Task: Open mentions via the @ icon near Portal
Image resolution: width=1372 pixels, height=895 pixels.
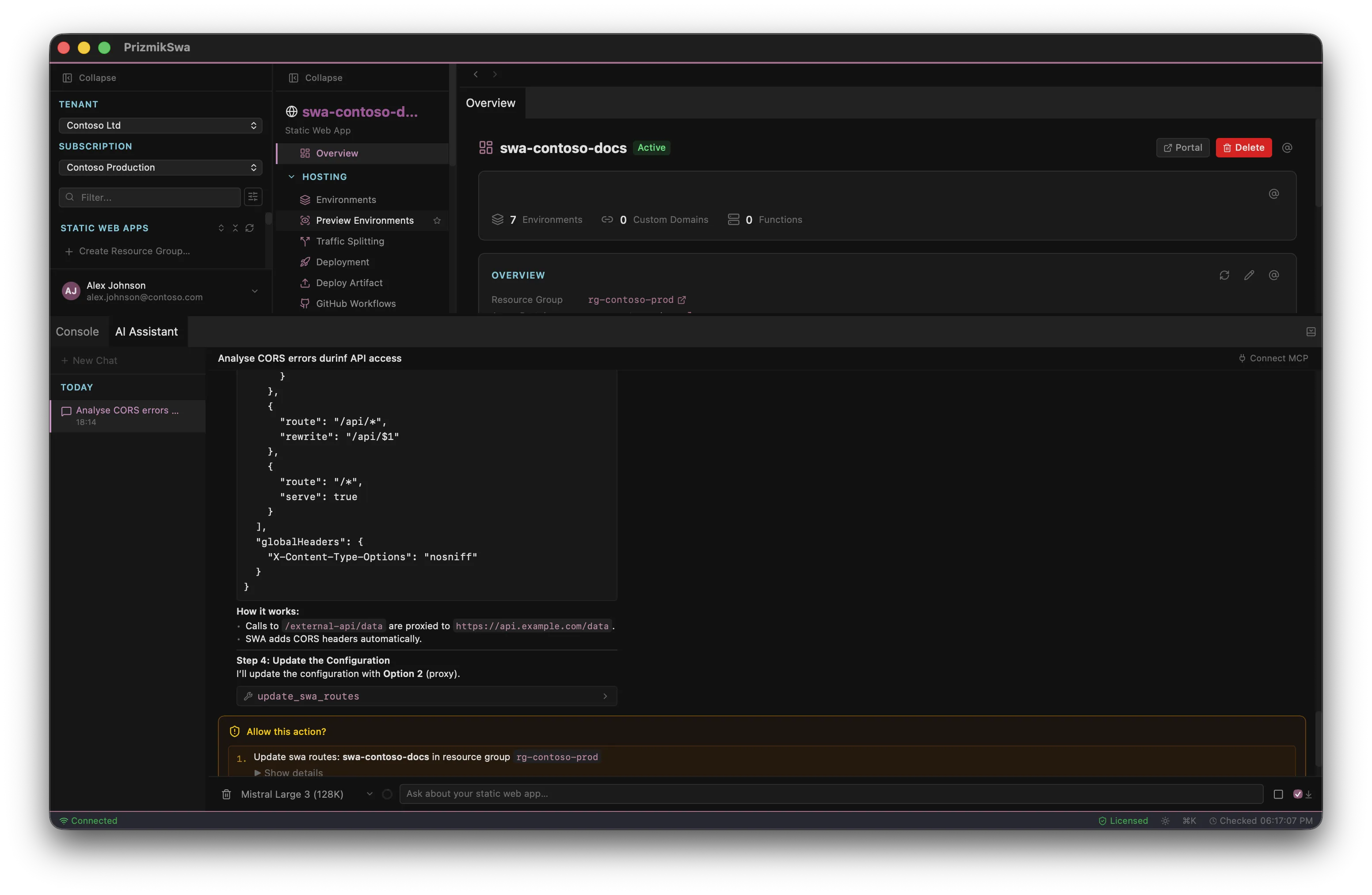Action: 1287,148
